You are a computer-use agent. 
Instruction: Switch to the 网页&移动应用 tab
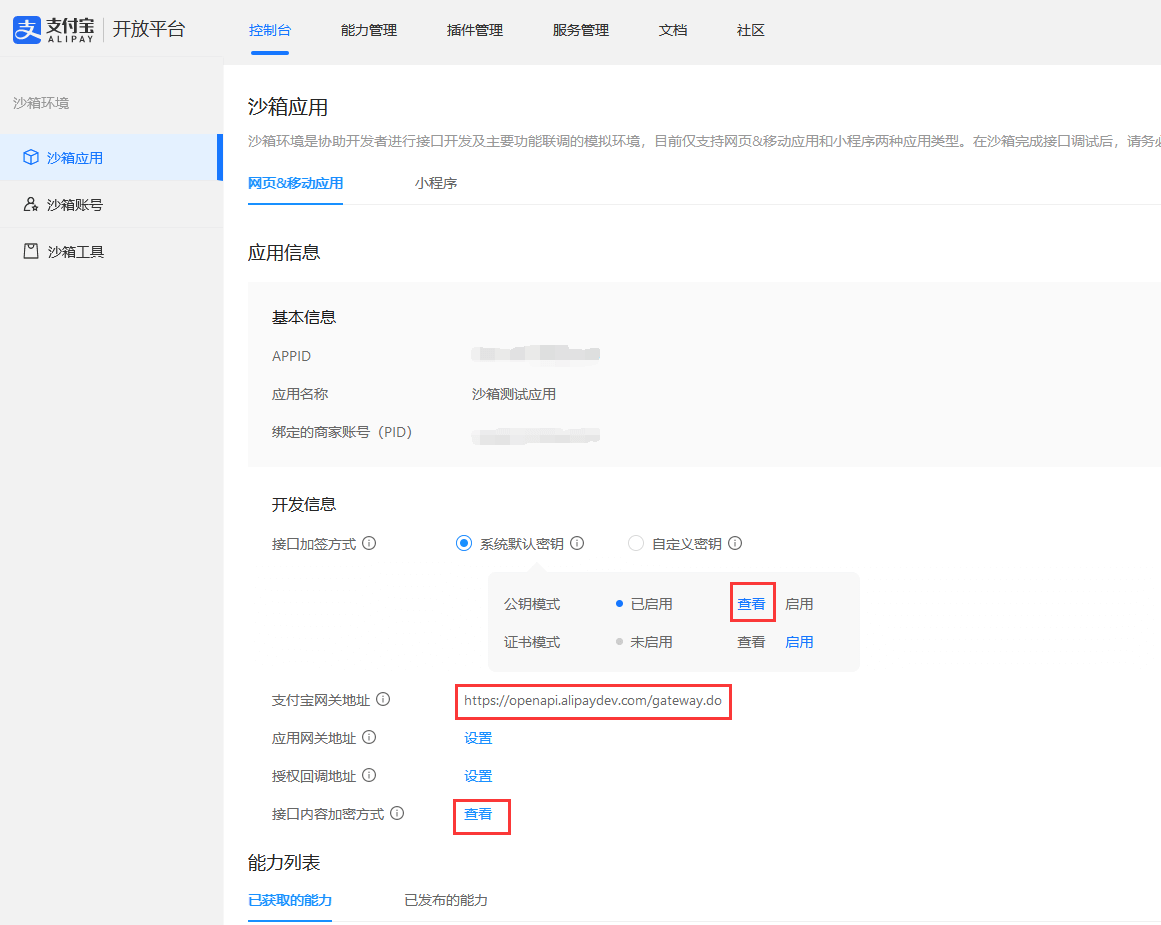[295, 183]
